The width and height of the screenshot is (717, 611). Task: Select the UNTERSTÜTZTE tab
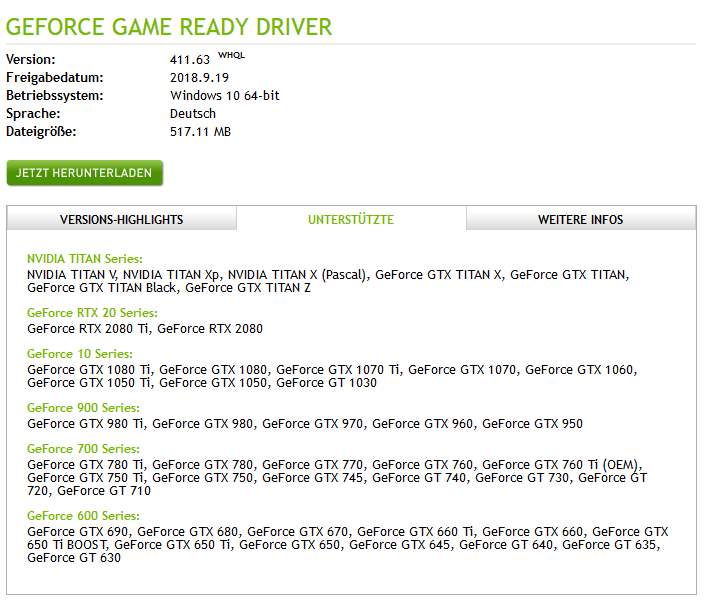pyautogui.click(x=351, y=219)
